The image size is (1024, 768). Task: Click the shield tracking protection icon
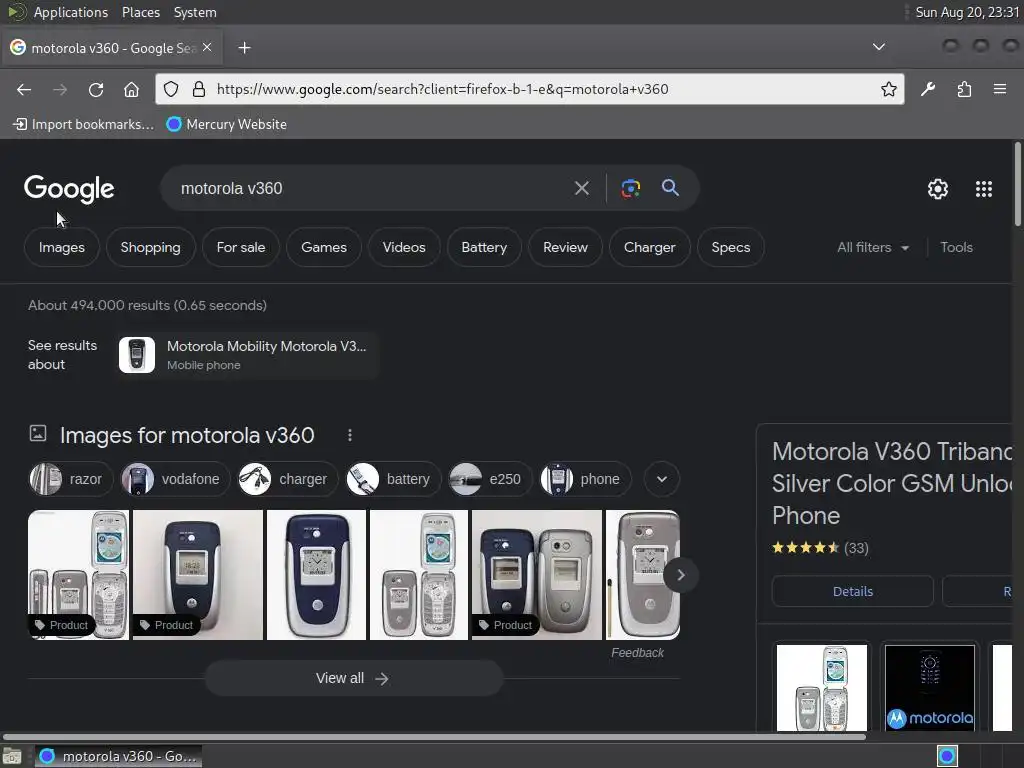171,89
